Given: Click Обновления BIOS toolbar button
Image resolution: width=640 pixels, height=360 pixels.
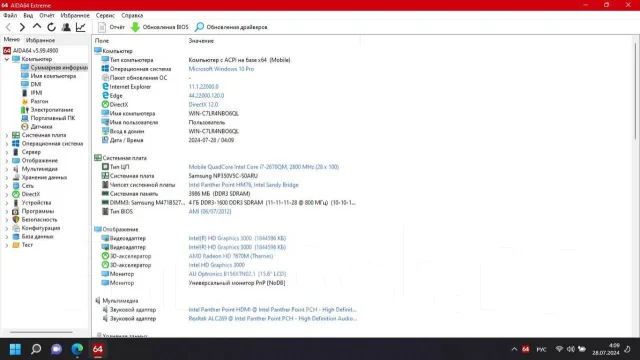Looking at the screenshot, I should click(x=160, y=27).
